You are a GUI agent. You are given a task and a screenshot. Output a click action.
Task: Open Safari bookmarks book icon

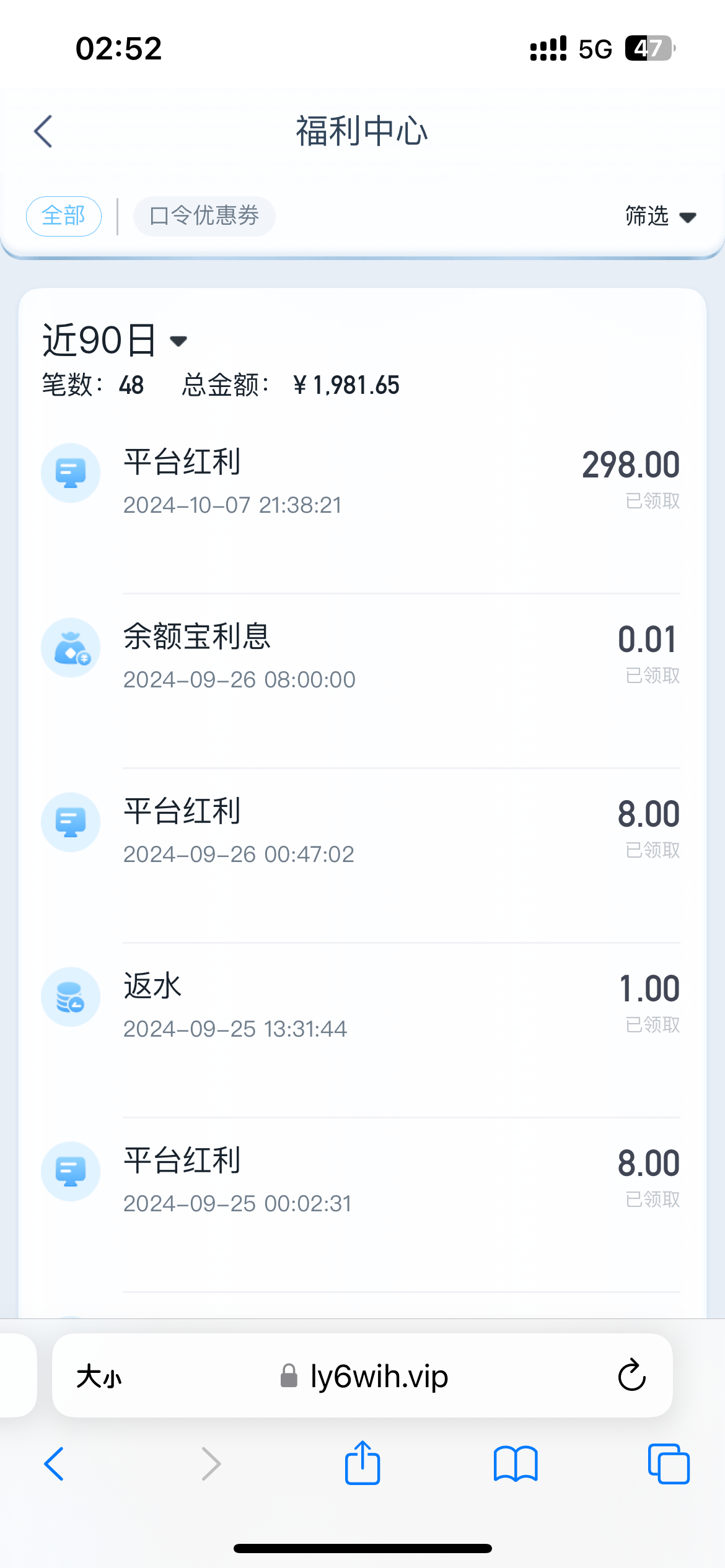point(516,1464)
